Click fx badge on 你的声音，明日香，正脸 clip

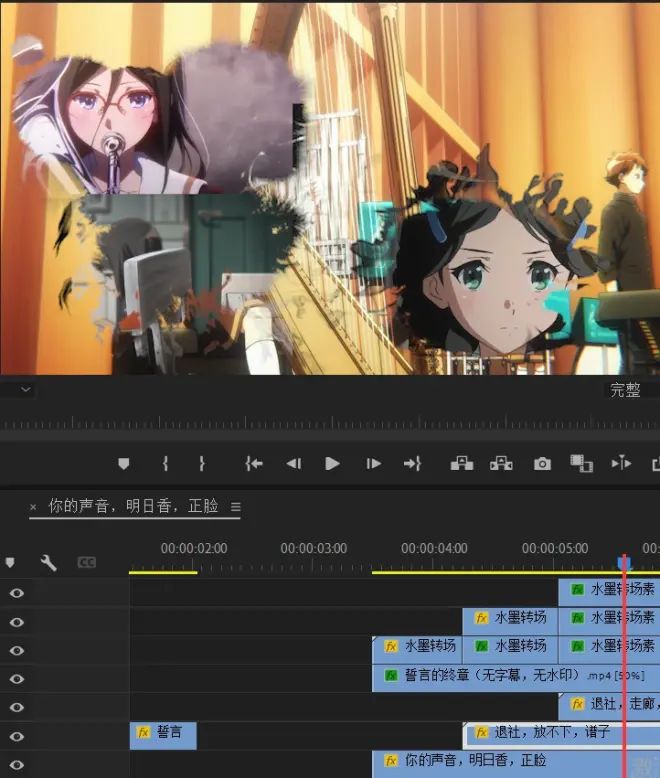click(391, 761)
